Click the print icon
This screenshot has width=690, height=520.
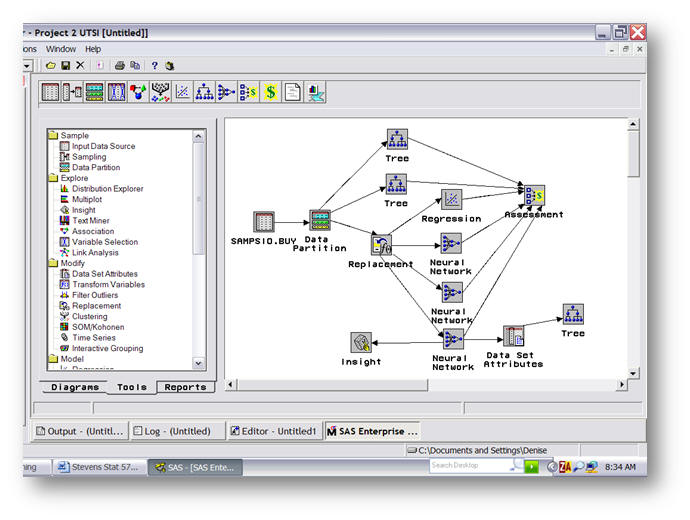[119, 66]
